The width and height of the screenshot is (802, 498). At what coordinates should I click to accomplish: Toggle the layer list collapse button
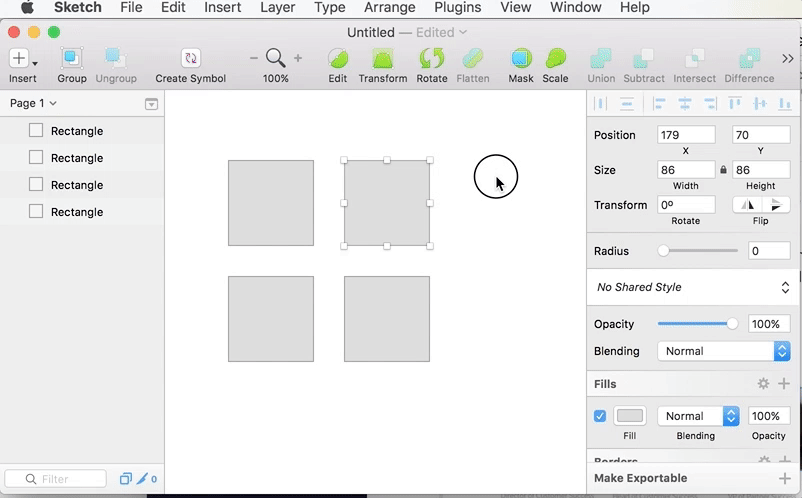pos(151,104)
